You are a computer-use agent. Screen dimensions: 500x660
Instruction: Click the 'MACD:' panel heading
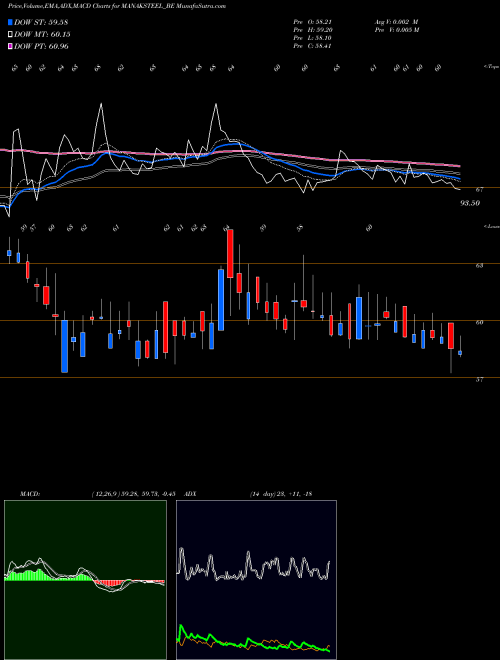[x=30, y=494]
